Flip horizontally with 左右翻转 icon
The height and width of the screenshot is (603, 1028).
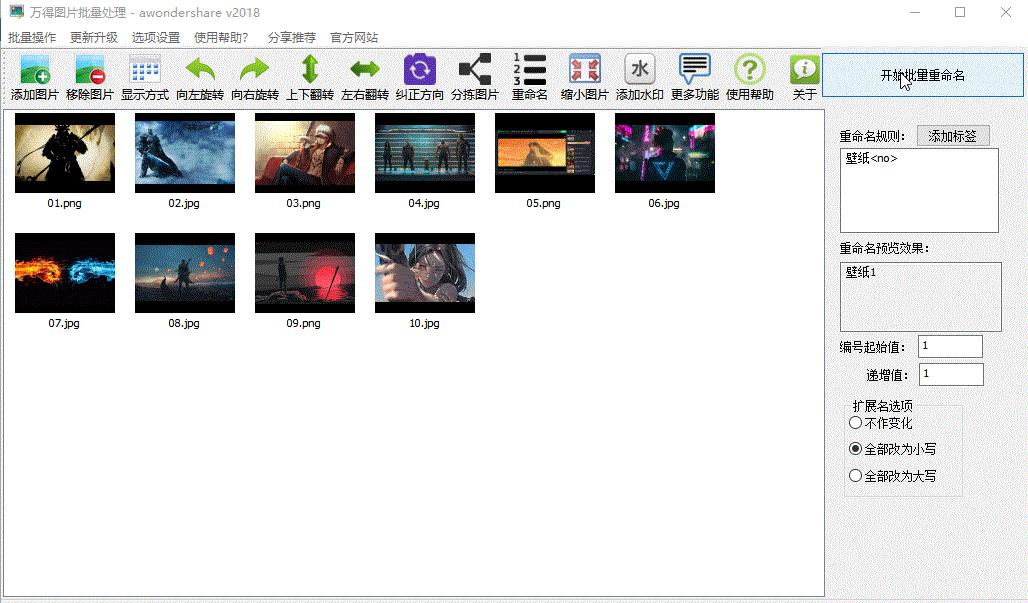364,70
